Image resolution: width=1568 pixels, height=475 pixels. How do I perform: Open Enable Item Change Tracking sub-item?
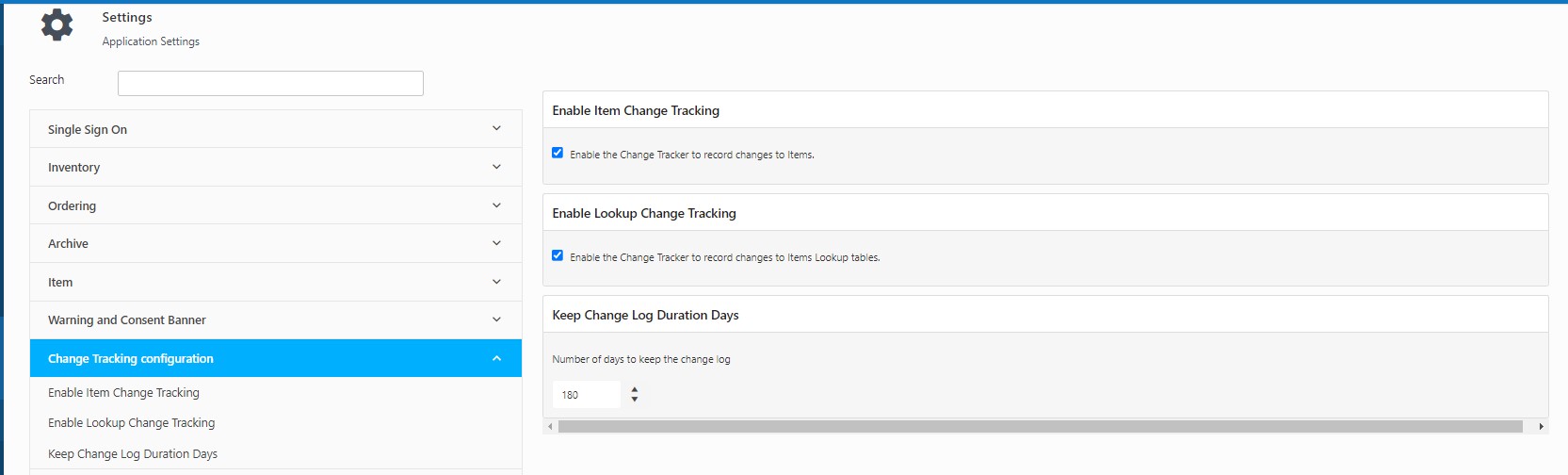tap(123, 392)
